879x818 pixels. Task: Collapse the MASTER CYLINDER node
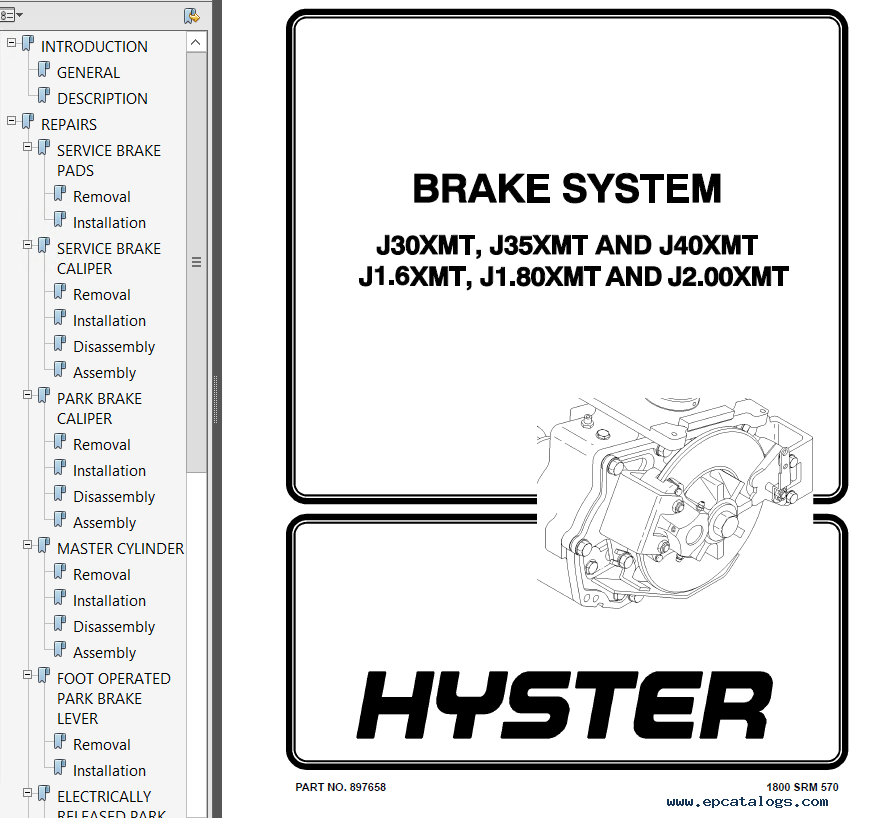[x=27, y=544]
